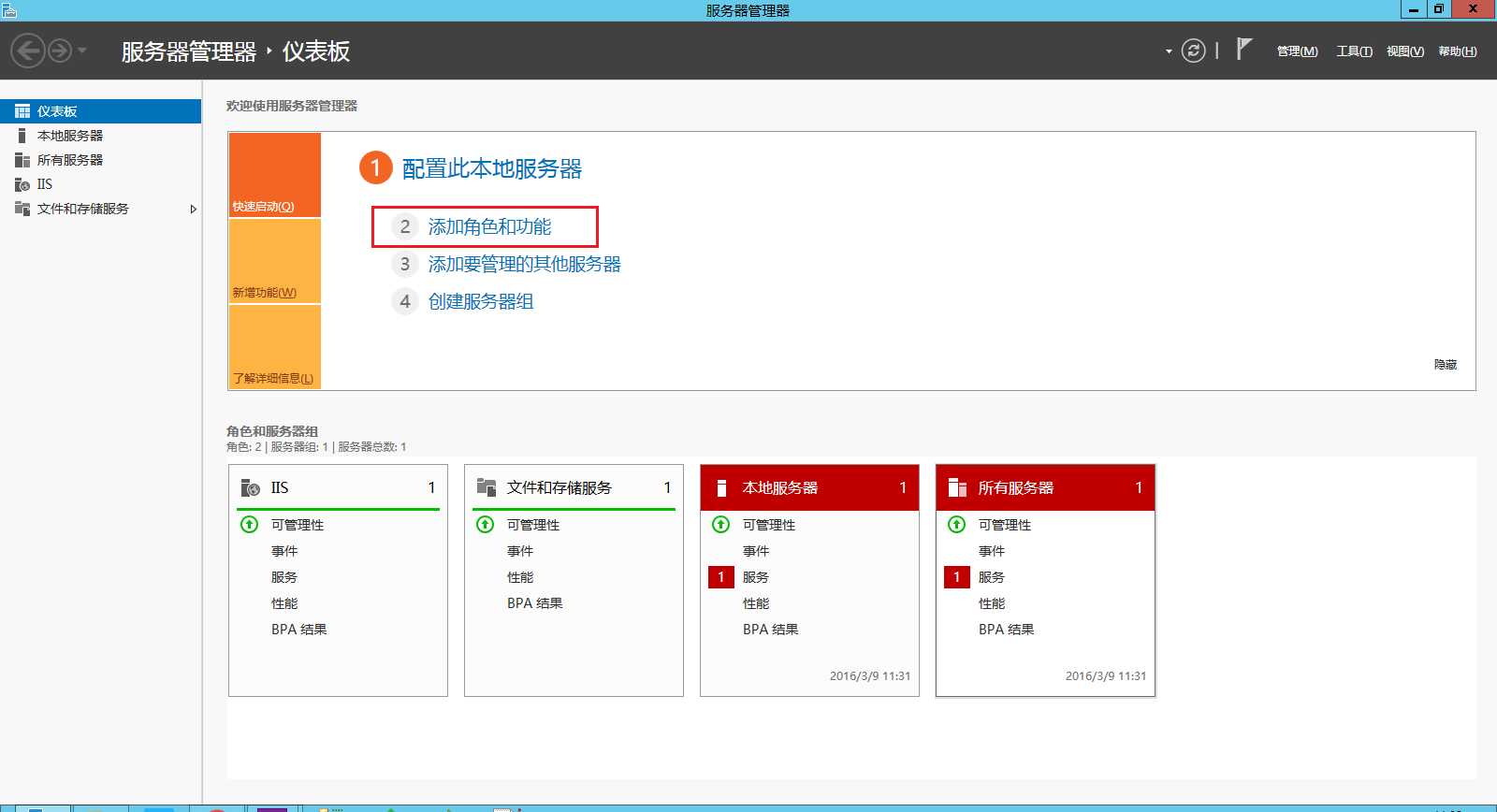Open the notifications flag icon
The width and height of the screenshot is (1497, 812).
click(x=1243, y=50)
